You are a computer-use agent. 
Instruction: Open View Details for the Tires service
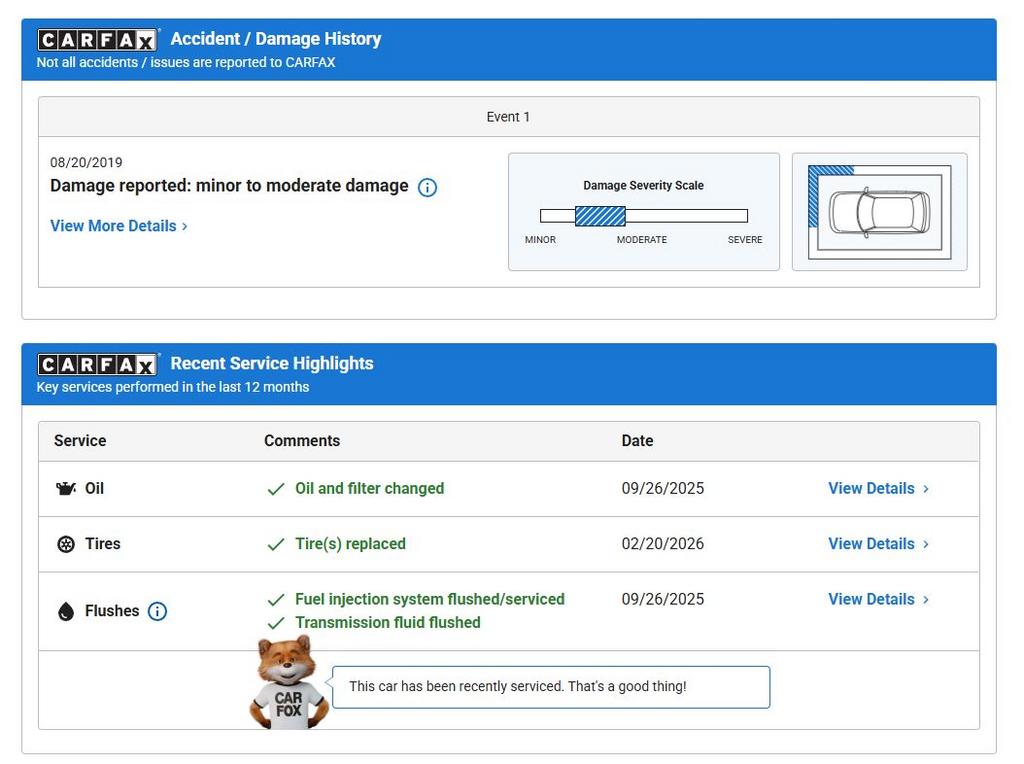878,544
